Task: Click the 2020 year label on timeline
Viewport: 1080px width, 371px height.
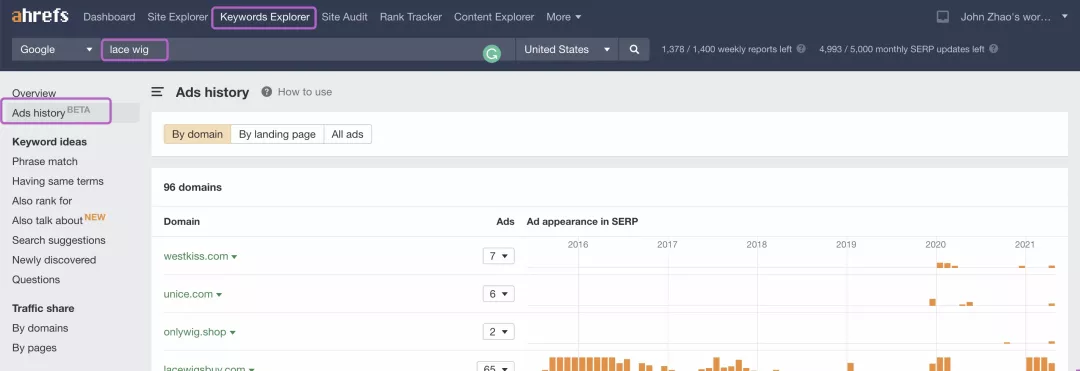Action: [x=935, y=244]
